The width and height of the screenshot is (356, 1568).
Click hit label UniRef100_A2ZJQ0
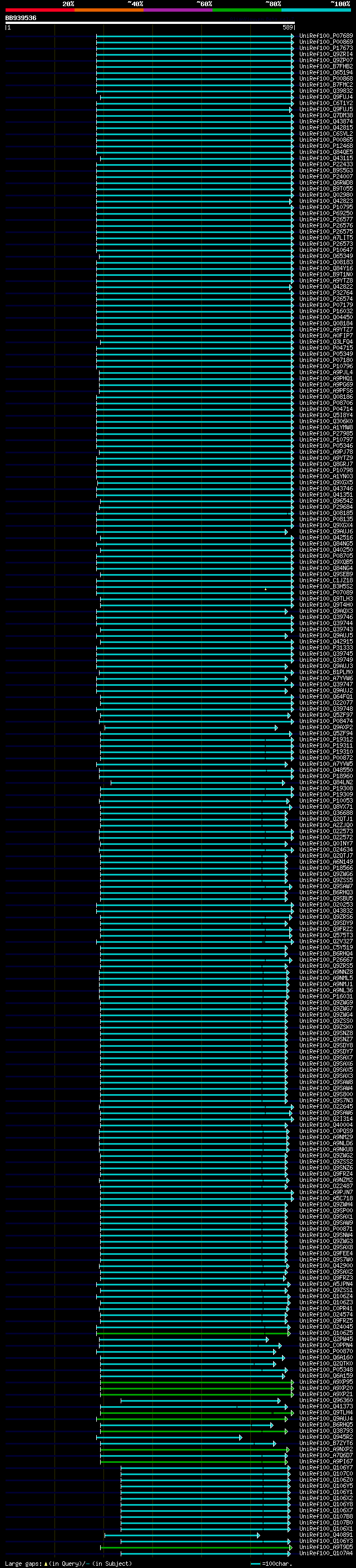click(325, 825)
